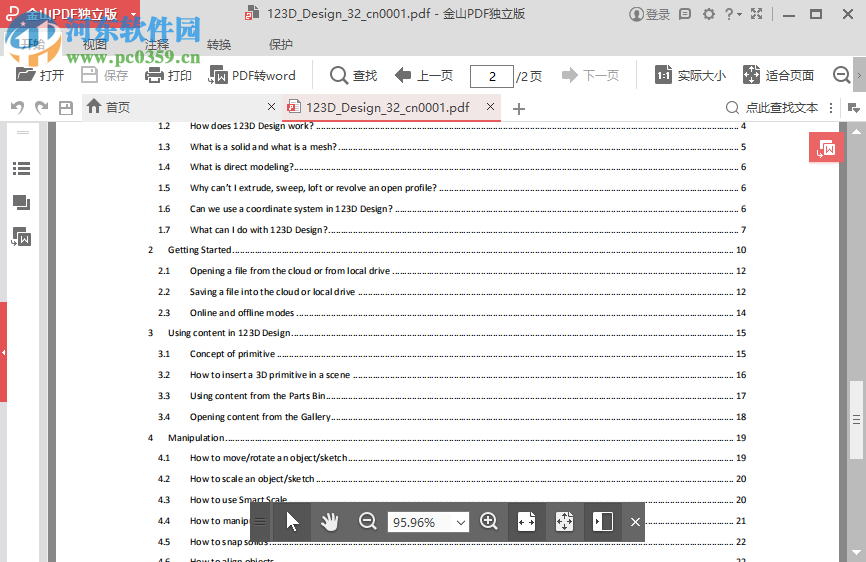Image resolution: width=866 pixels, height=562 pixels.
Task: Open the outline list panel in sidebar
Action: click(21, 169)
